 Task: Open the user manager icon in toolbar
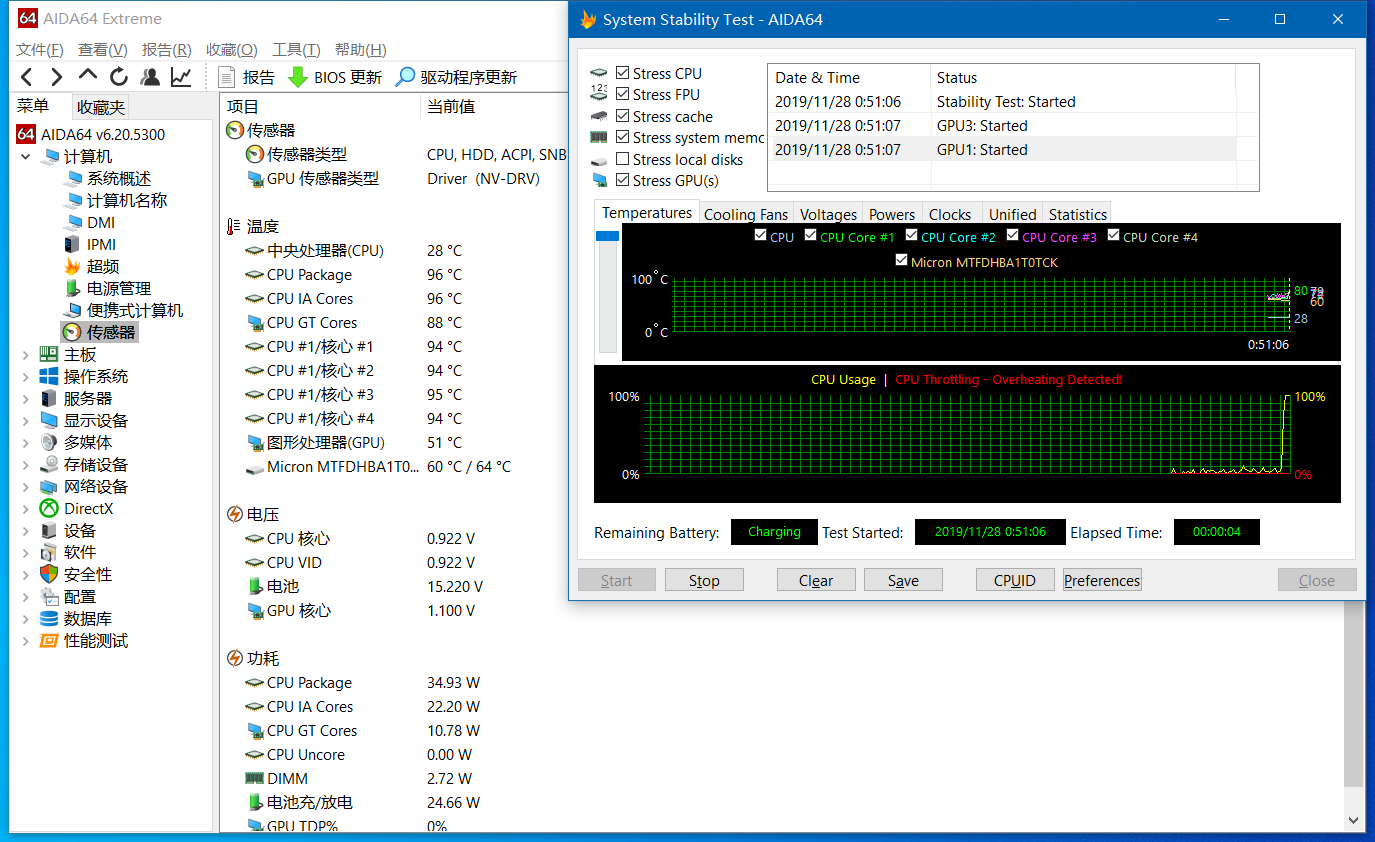coord(150,77)
